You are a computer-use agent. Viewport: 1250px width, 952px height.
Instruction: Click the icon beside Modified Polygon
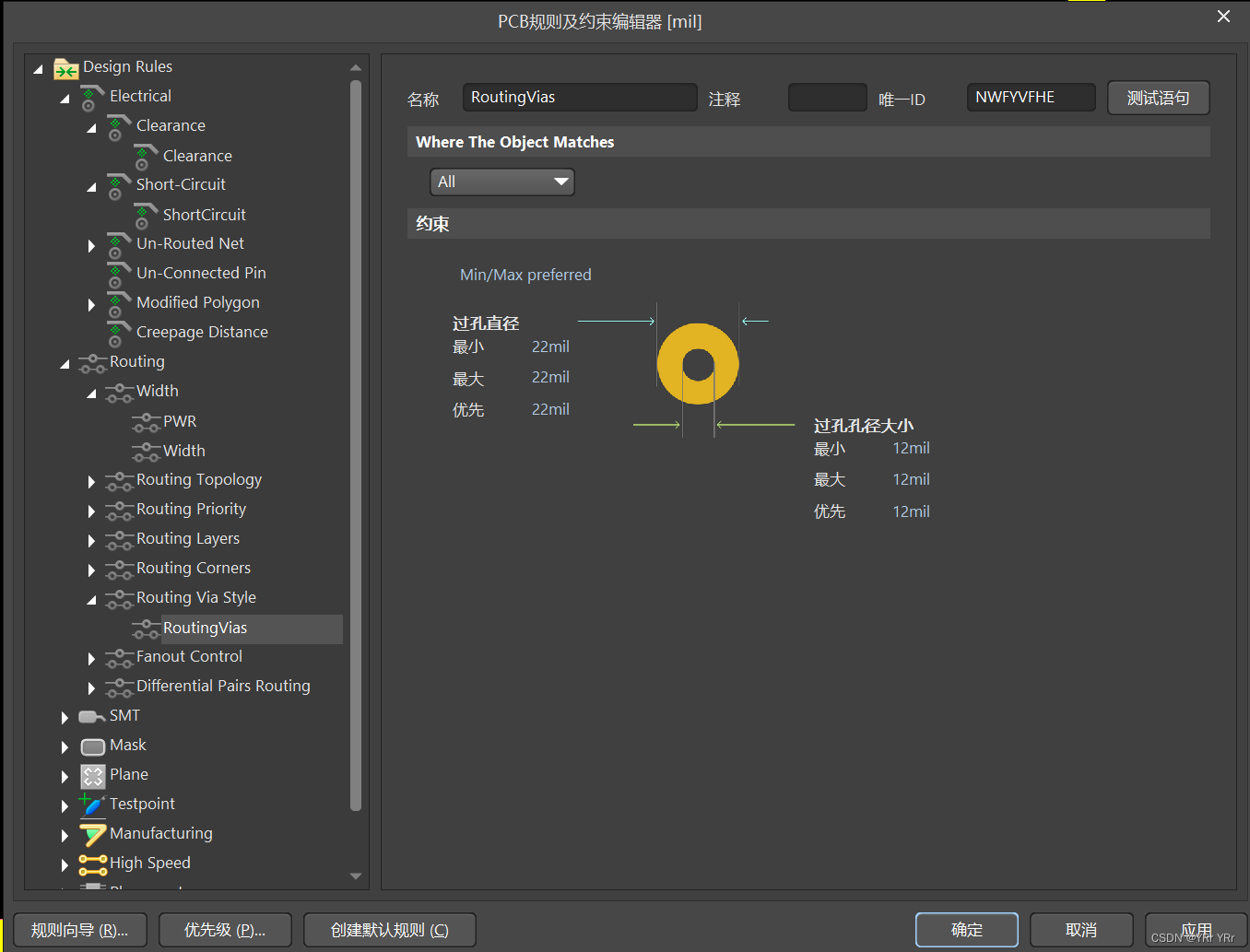[x=119, y=304]
